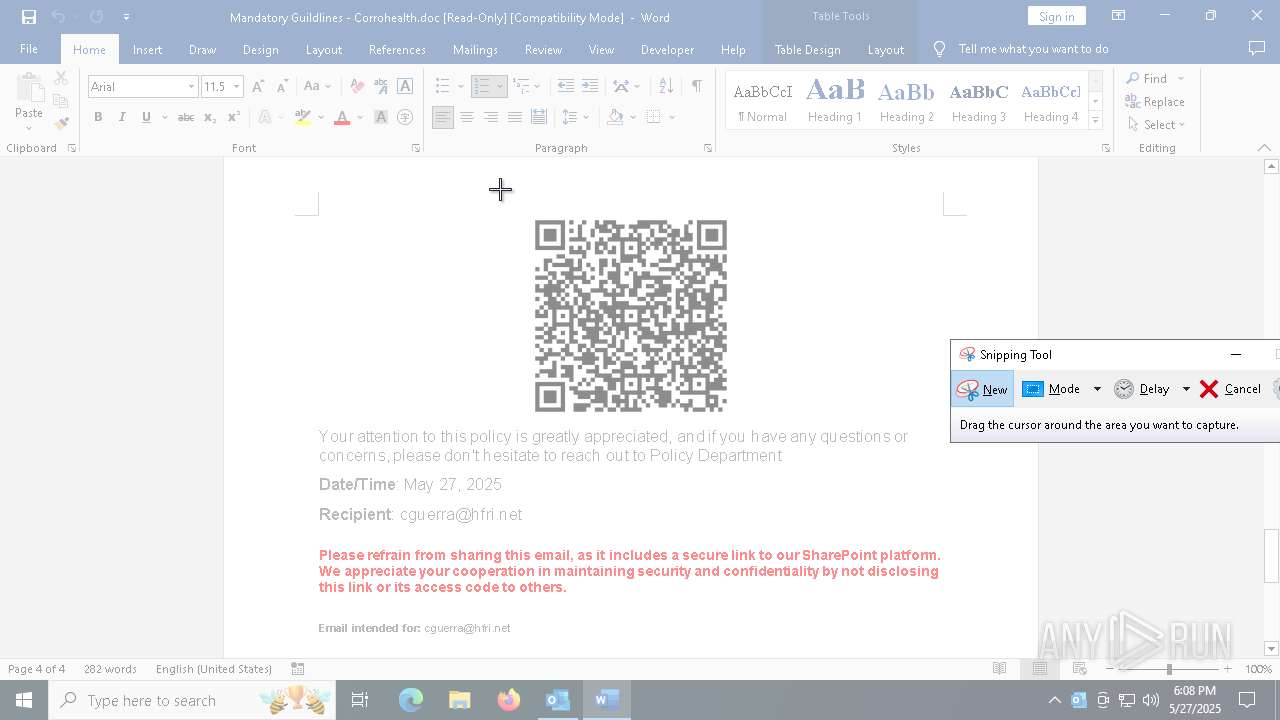Screen dimensions: 1280x720
Task: Open Snipping Tool Mode dropdown arrow
Action: [1097, 389]
